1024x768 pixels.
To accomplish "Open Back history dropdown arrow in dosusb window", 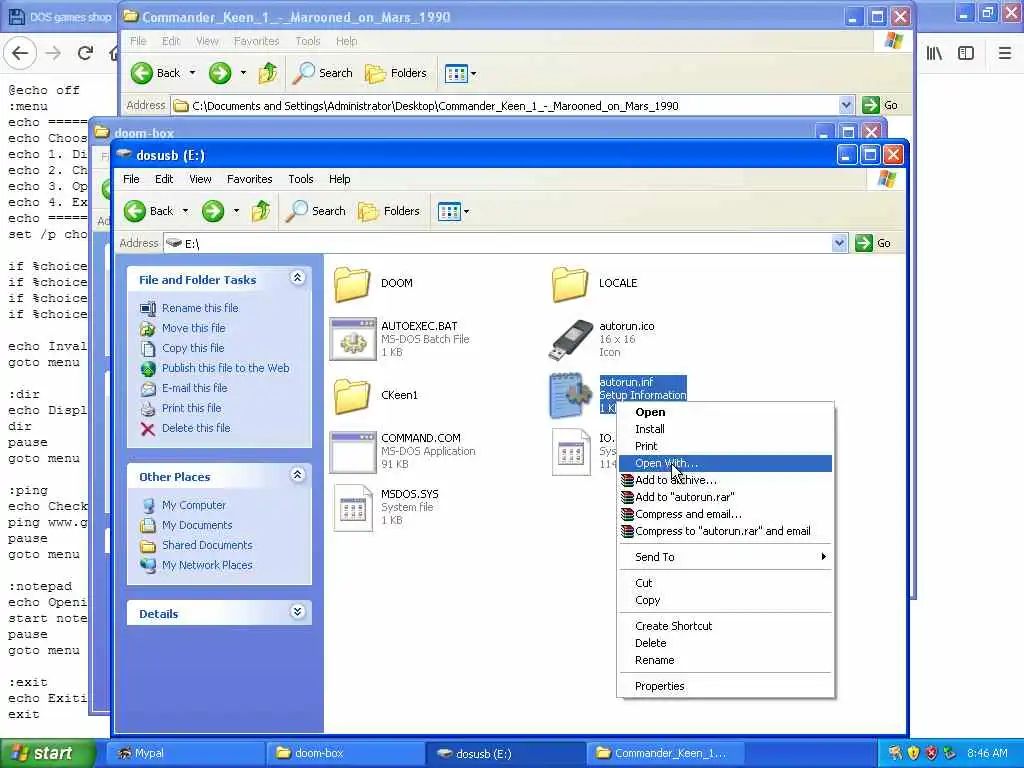I will (185, 211).
